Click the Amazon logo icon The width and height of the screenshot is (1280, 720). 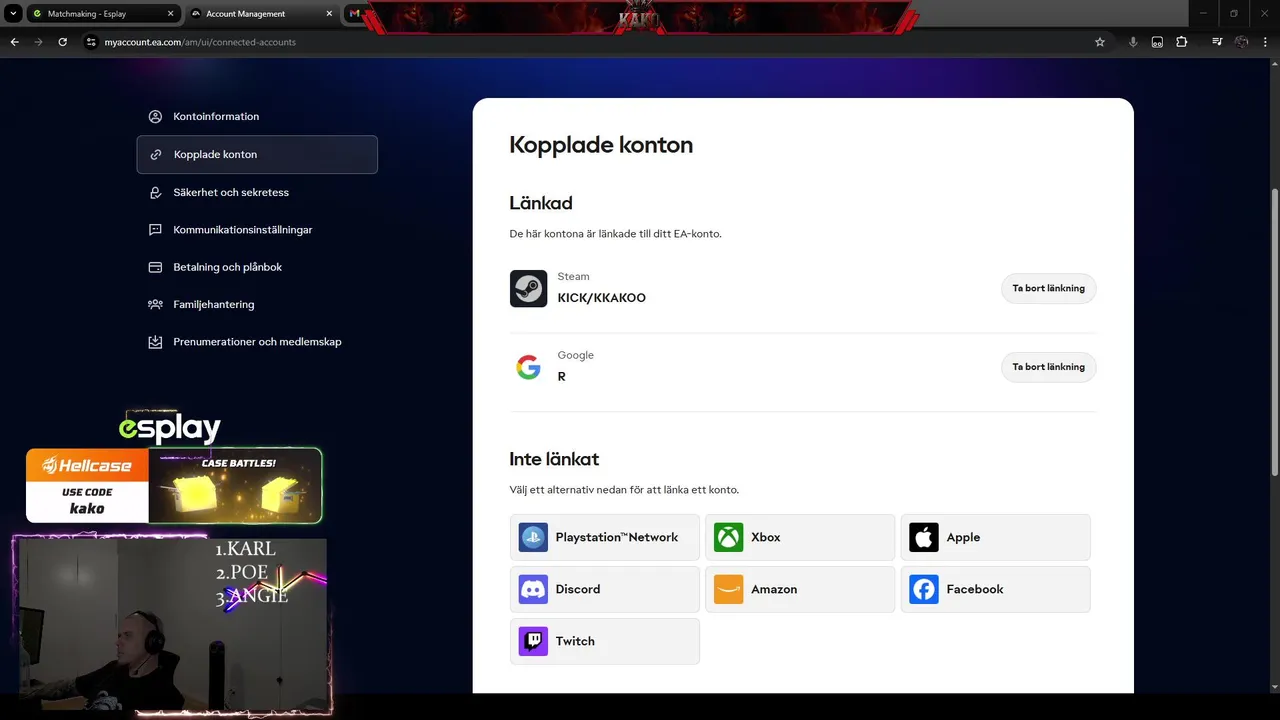pos(728,589)
